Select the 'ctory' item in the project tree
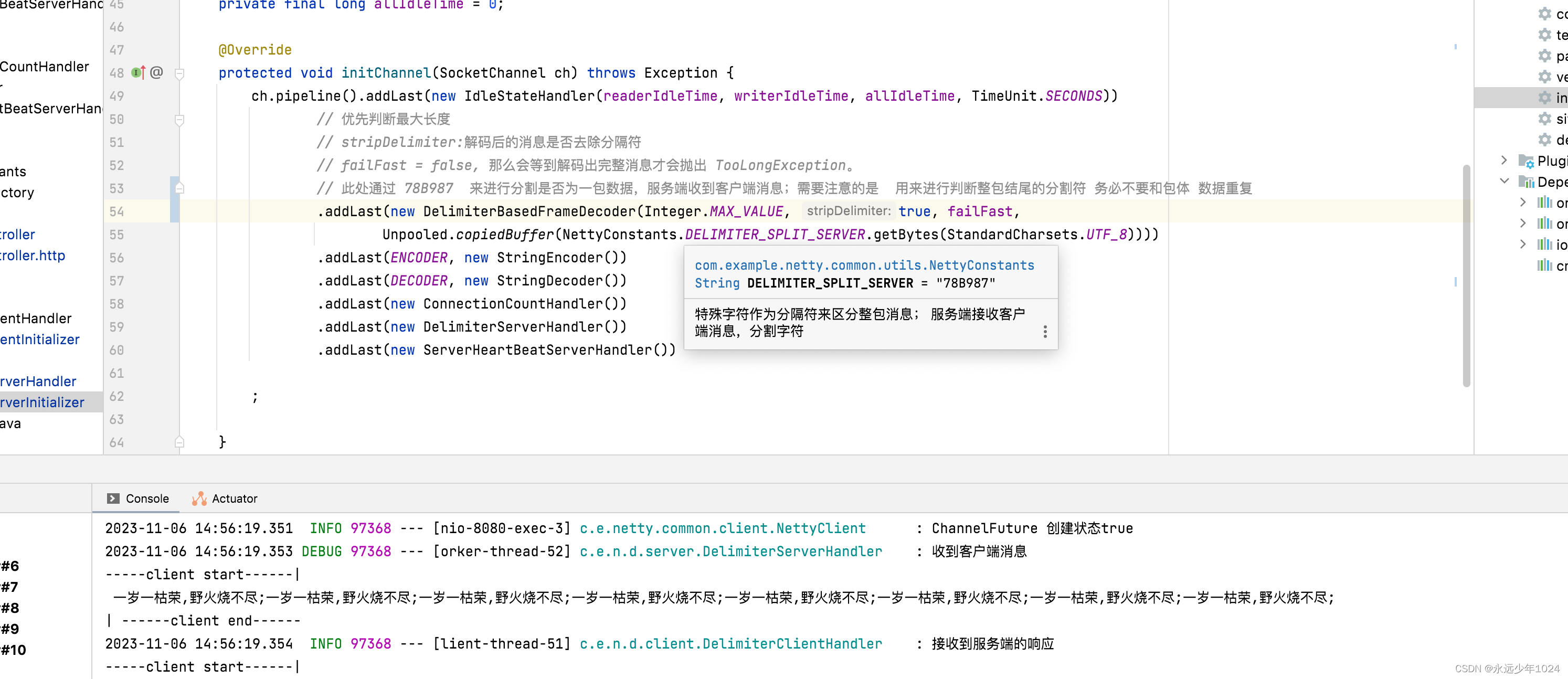This screenshot has height=679, width=1568. (x=18, y=192)
